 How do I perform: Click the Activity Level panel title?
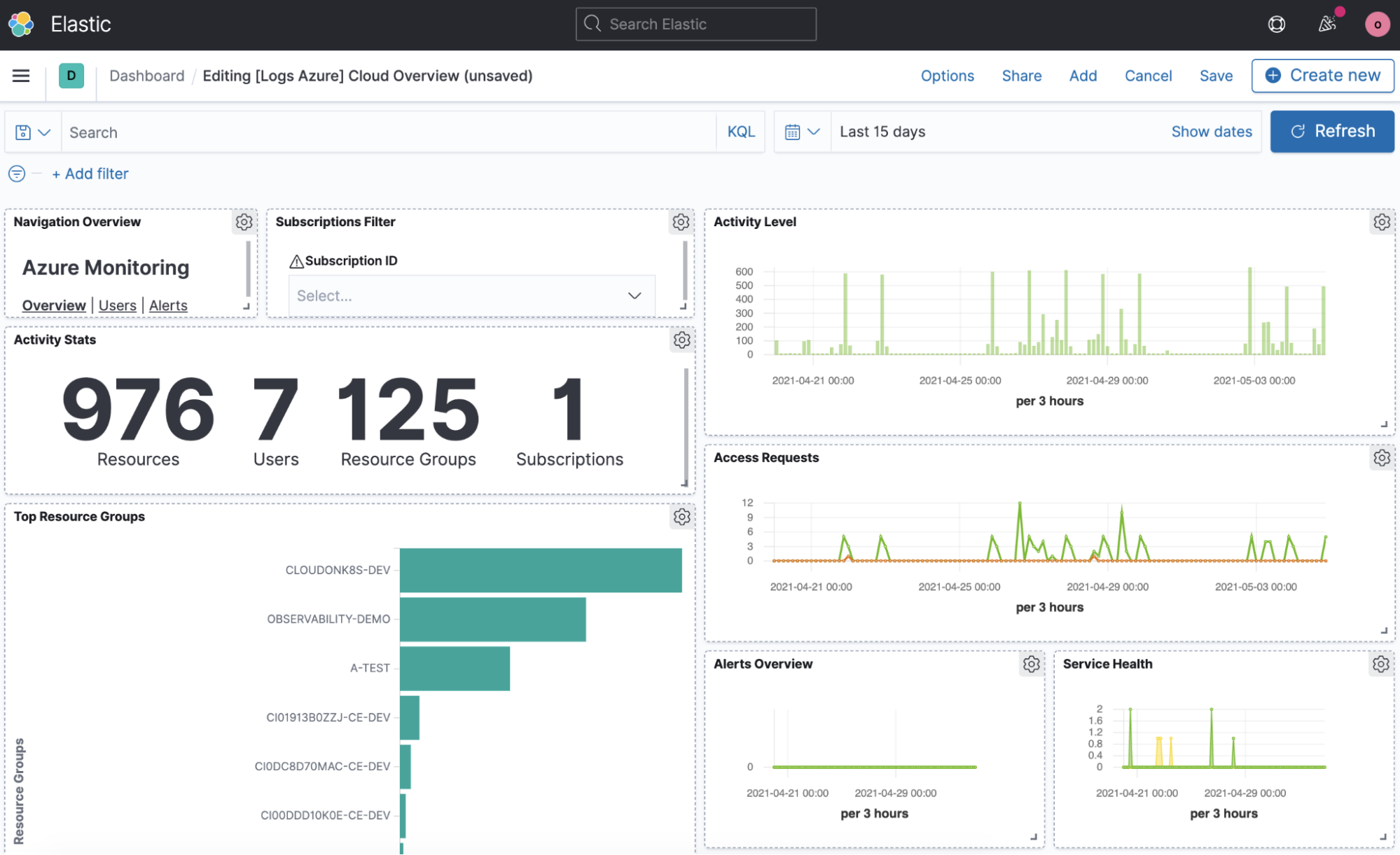(754, 222)
